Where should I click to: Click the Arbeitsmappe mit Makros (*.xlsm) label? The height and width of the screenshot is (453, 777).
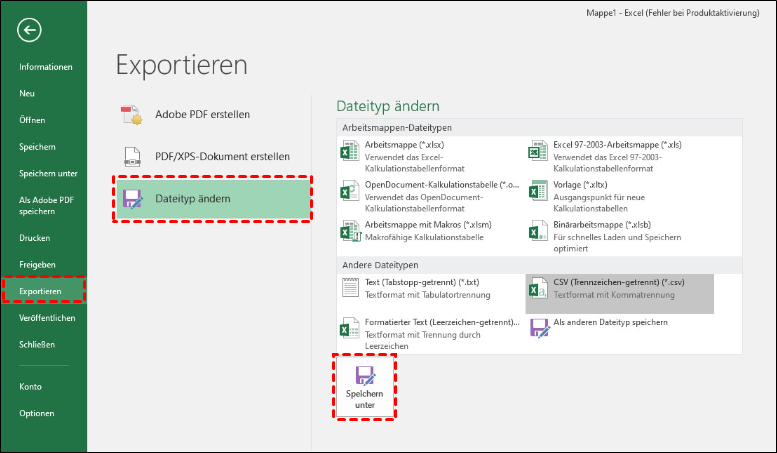(x=428, y=225)
